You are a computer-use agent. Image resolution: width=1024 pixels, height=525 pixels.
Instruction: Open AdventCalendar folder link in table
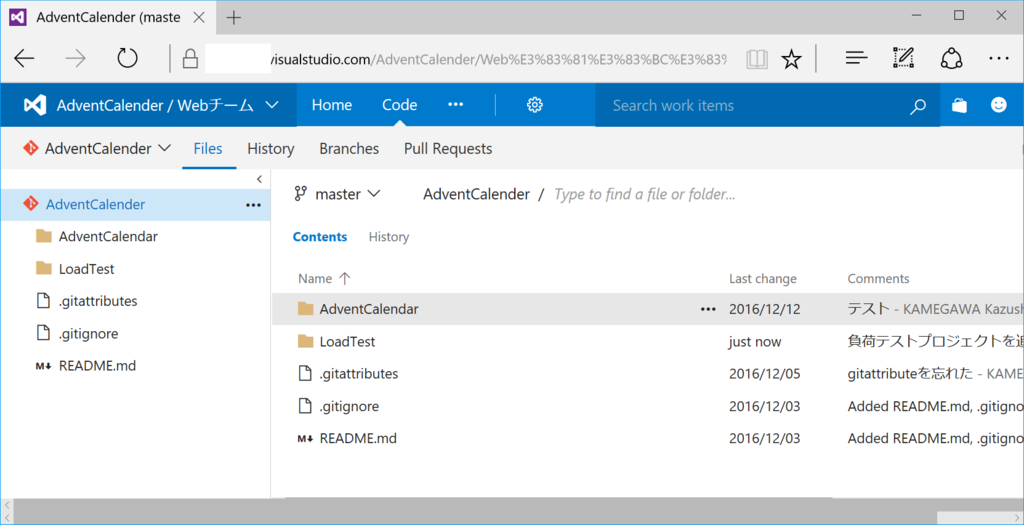coord(369,310)
